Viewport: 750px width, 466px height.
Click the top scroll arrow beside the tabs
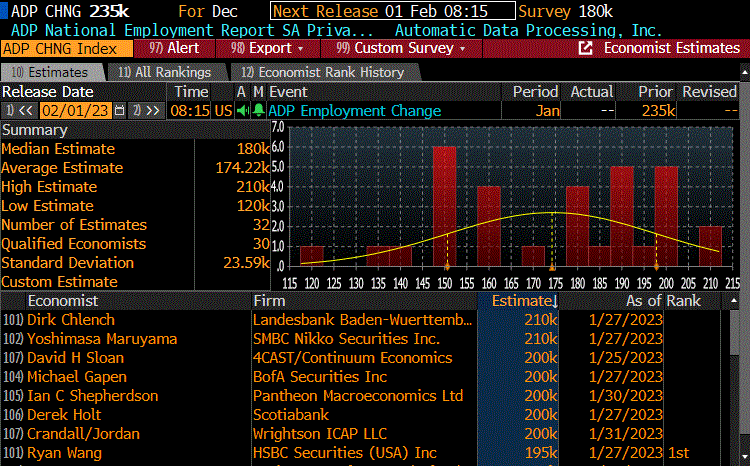pos(745,72)
